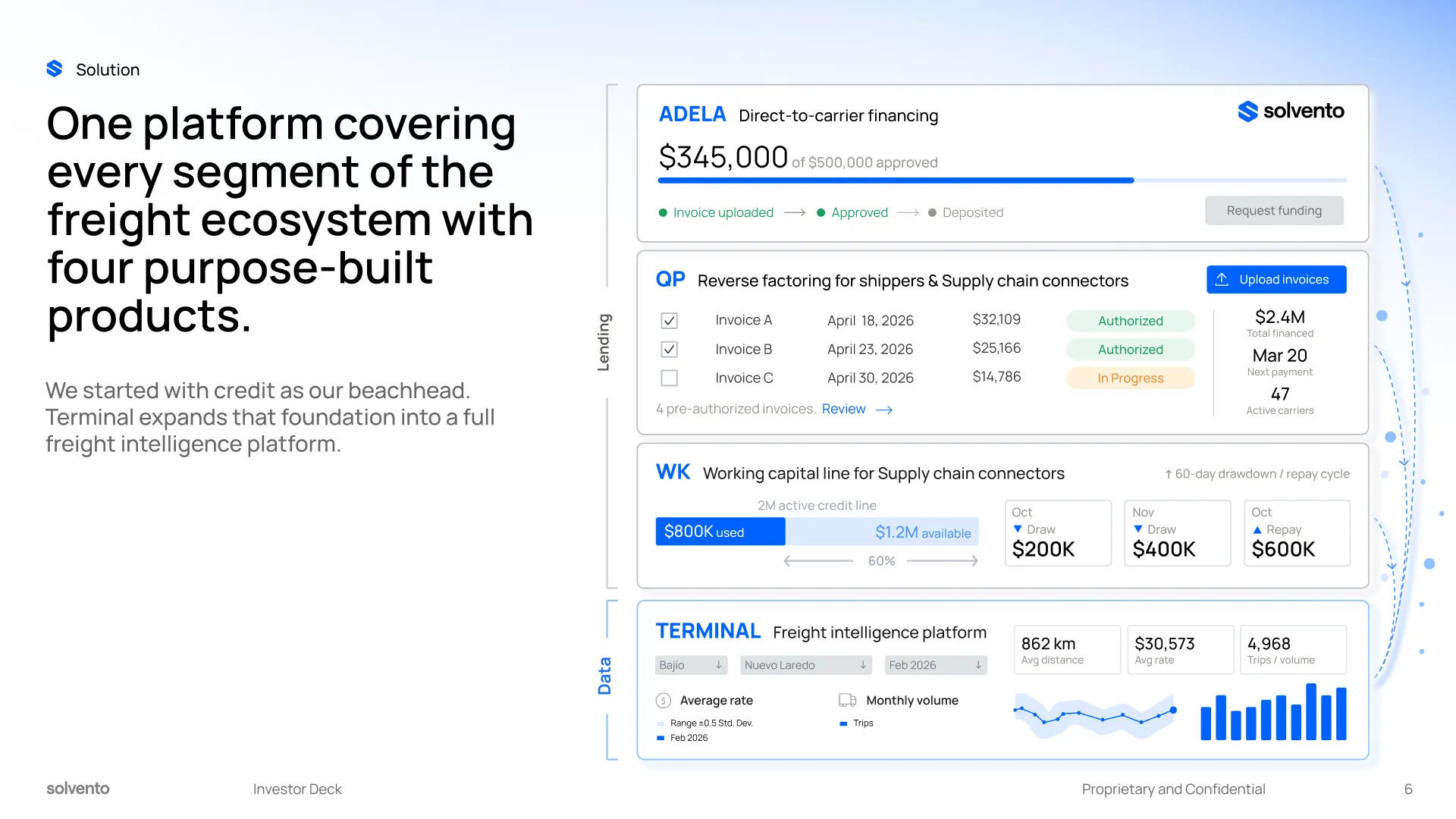This screenshot has width=1456, height=819.
Task: Click the Nov Draw down-triangle icon
Action: point(1138,529)
